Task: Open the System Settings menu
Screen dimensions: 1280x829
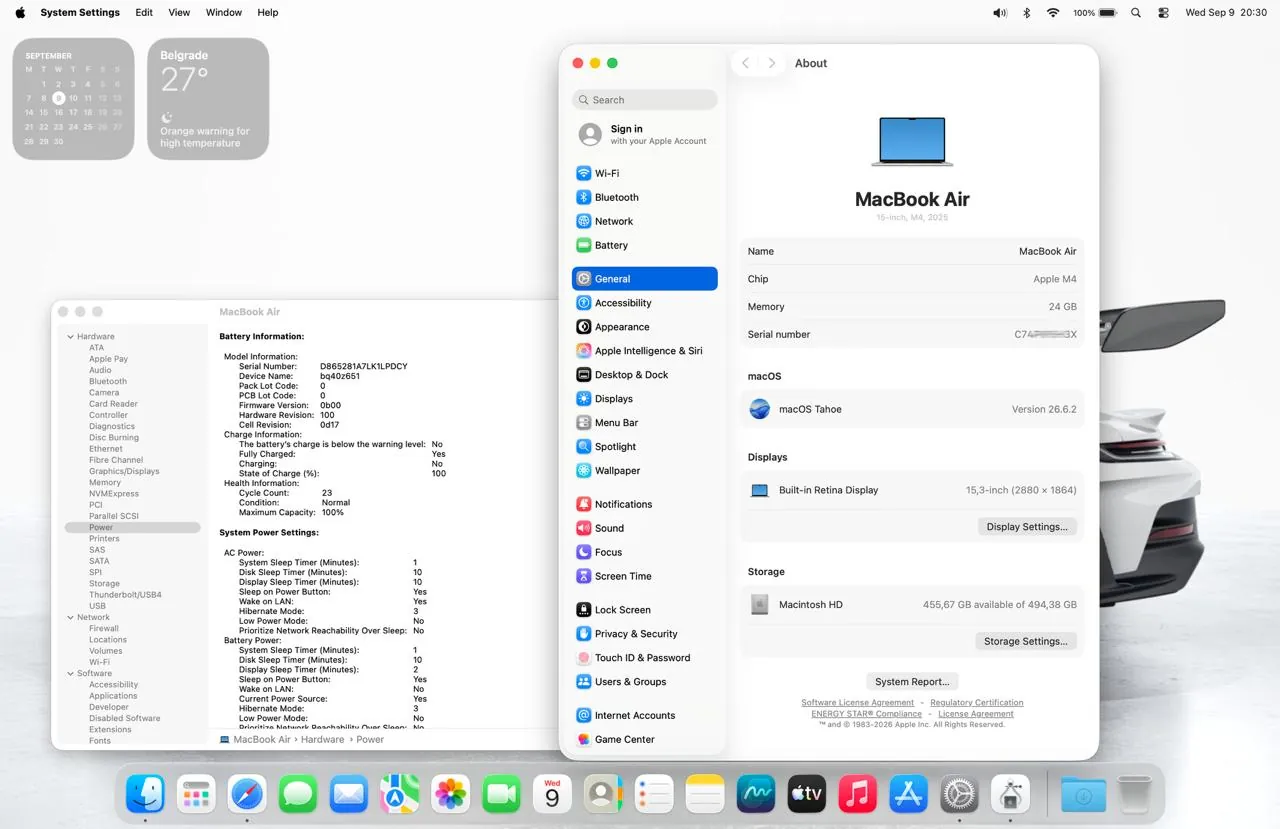Action: (80, 13)
